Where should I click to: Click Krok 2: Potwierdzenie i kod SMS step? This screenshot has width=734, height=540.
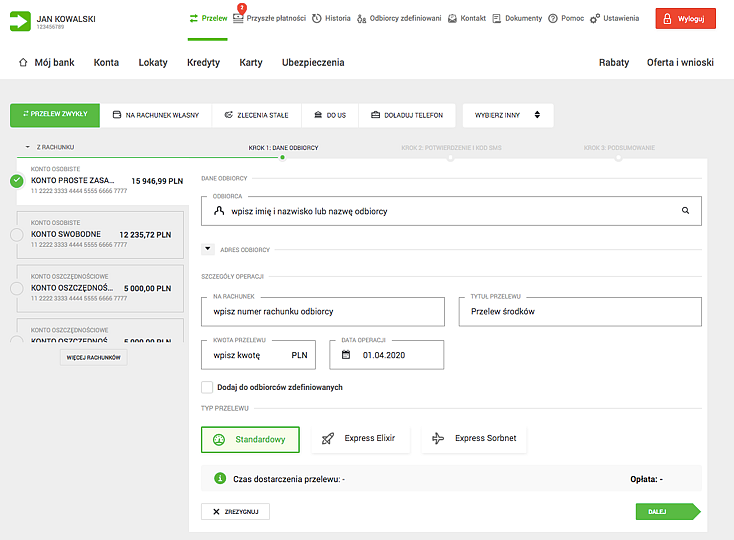tap(451, 148)
